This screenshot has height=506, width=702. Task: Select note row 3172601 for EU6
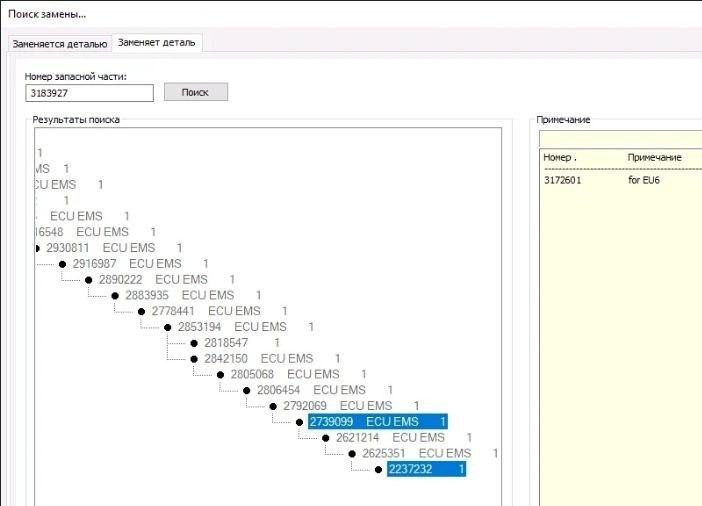600,180
